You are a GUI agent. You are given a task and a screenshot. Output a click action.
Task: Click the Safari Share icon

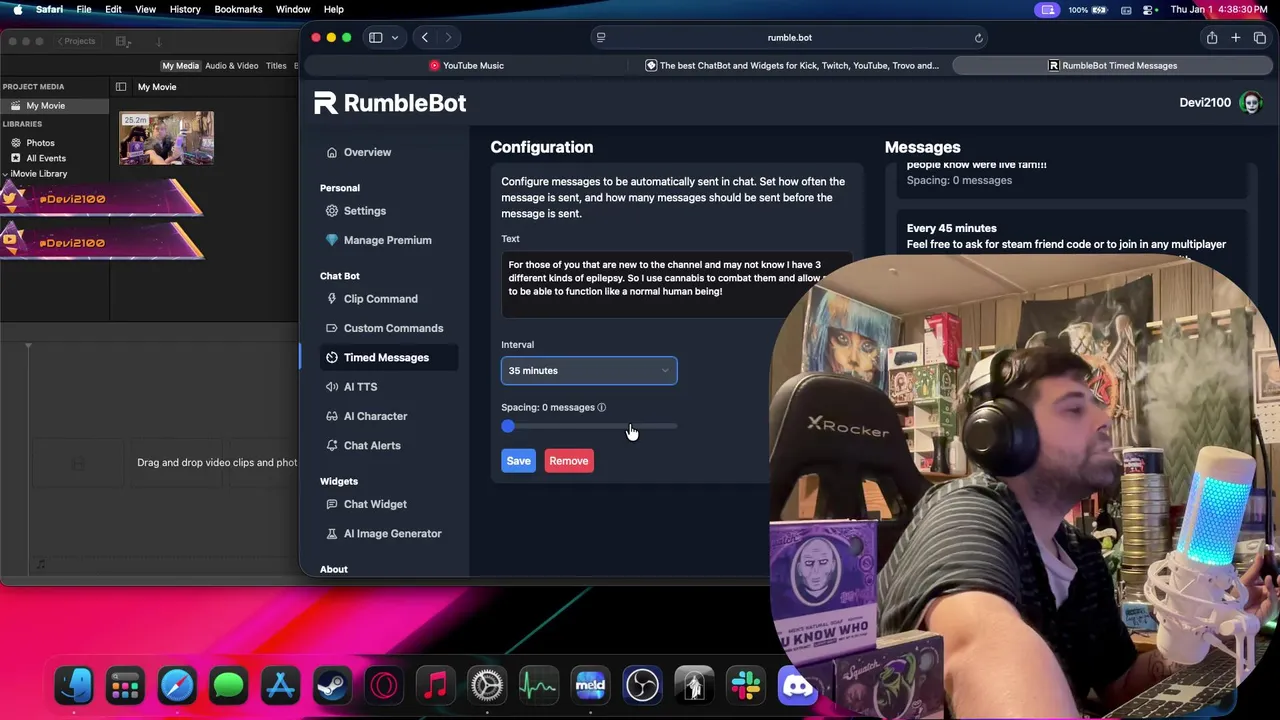pos(1212,38)
